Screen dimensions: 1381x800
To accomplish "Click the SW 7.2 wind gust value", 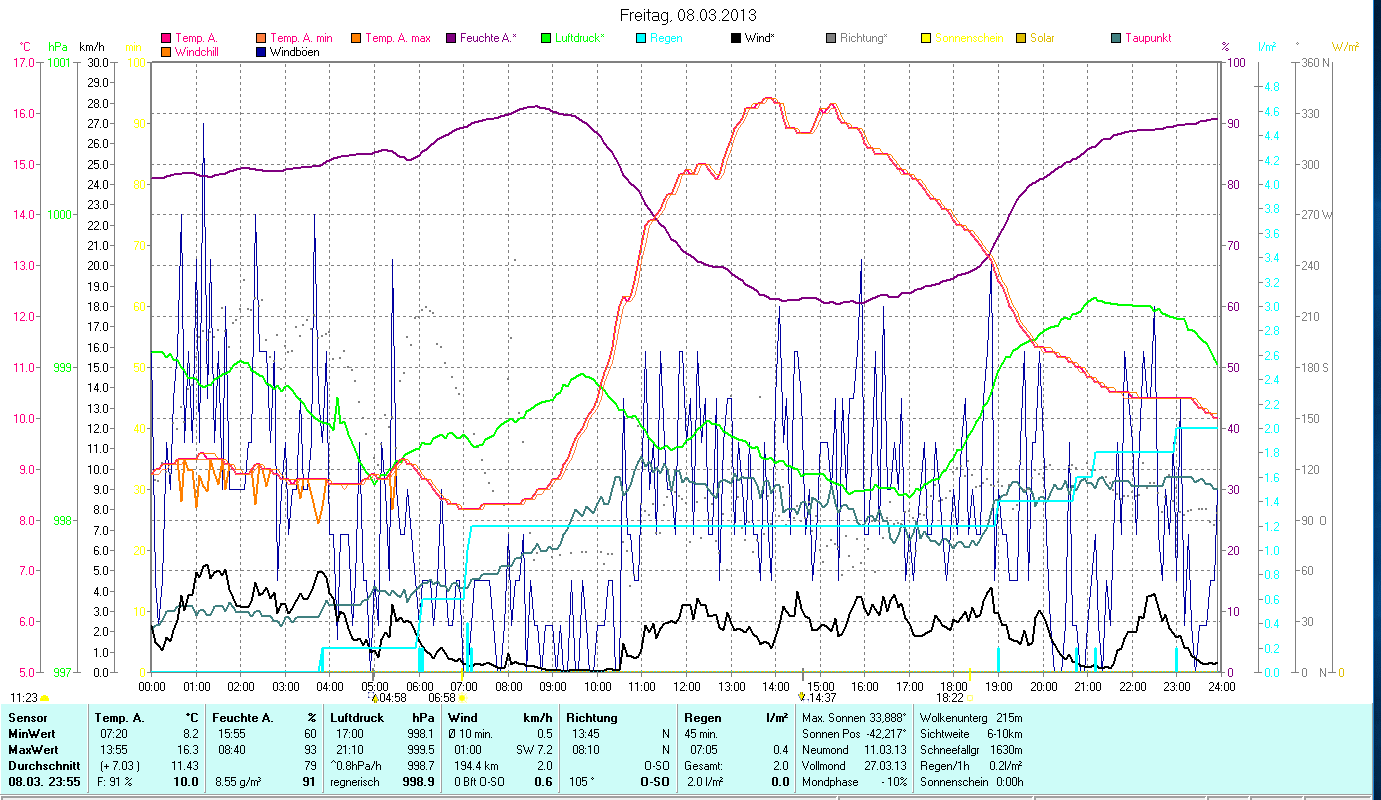I will (x=535, y=750).
